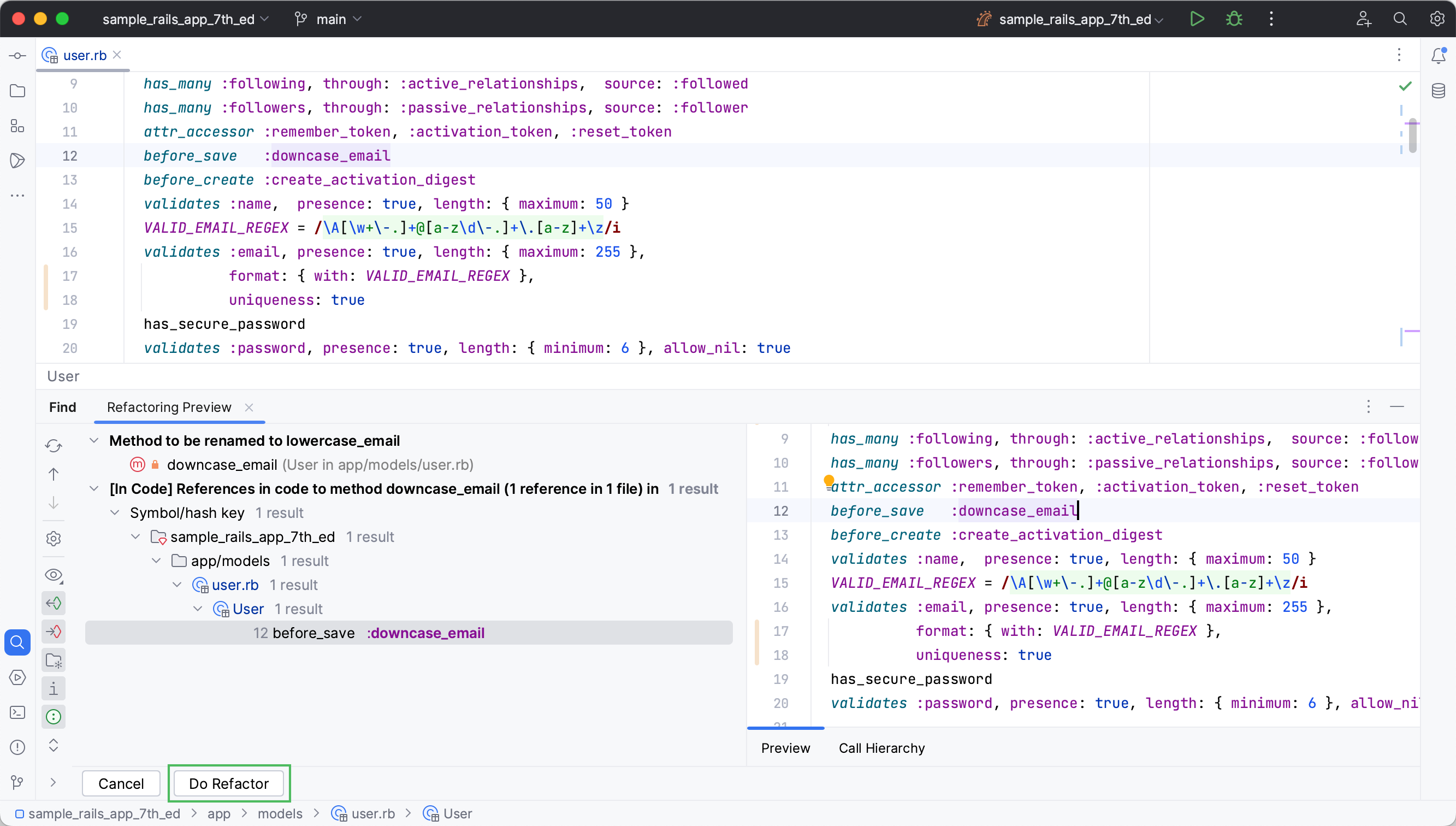Collapse Method to be renamed node
1456x826 pixels.
[x=94, y=441]
